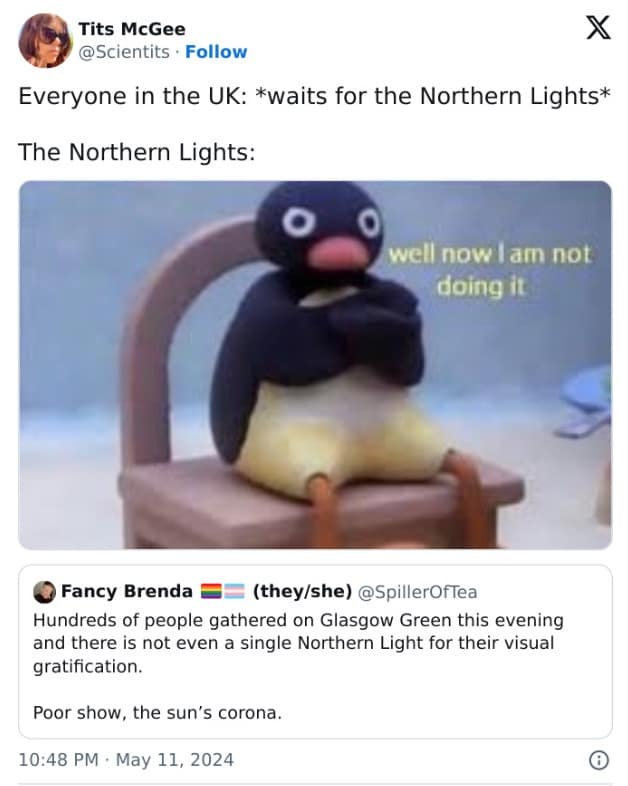Screen dimensions: 628x786
Task: Click Fancy Brenda's small avatar
Action: tap(44, 592)
